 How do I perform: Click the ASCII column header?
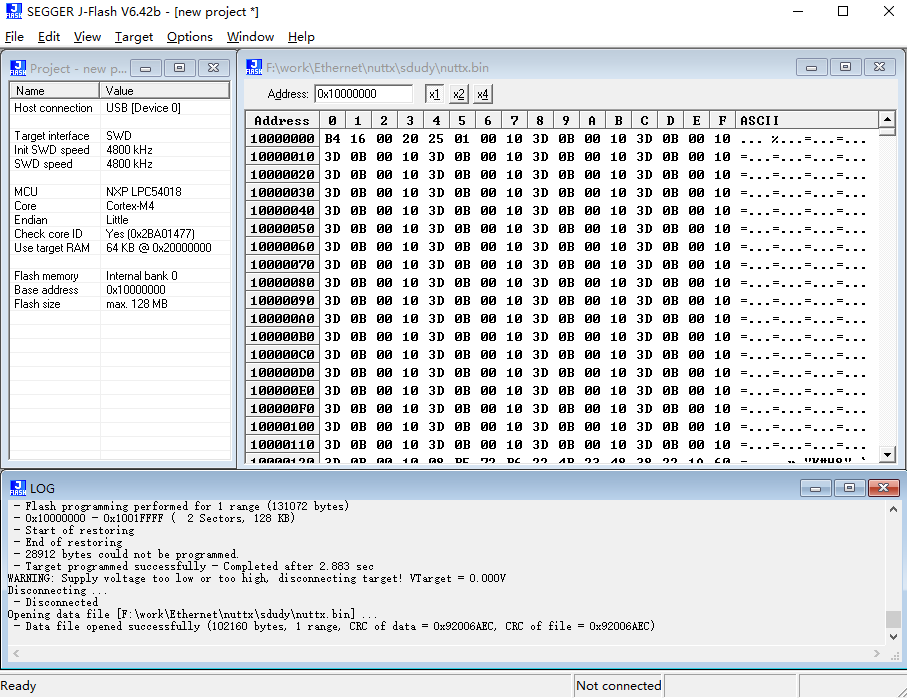808,120
